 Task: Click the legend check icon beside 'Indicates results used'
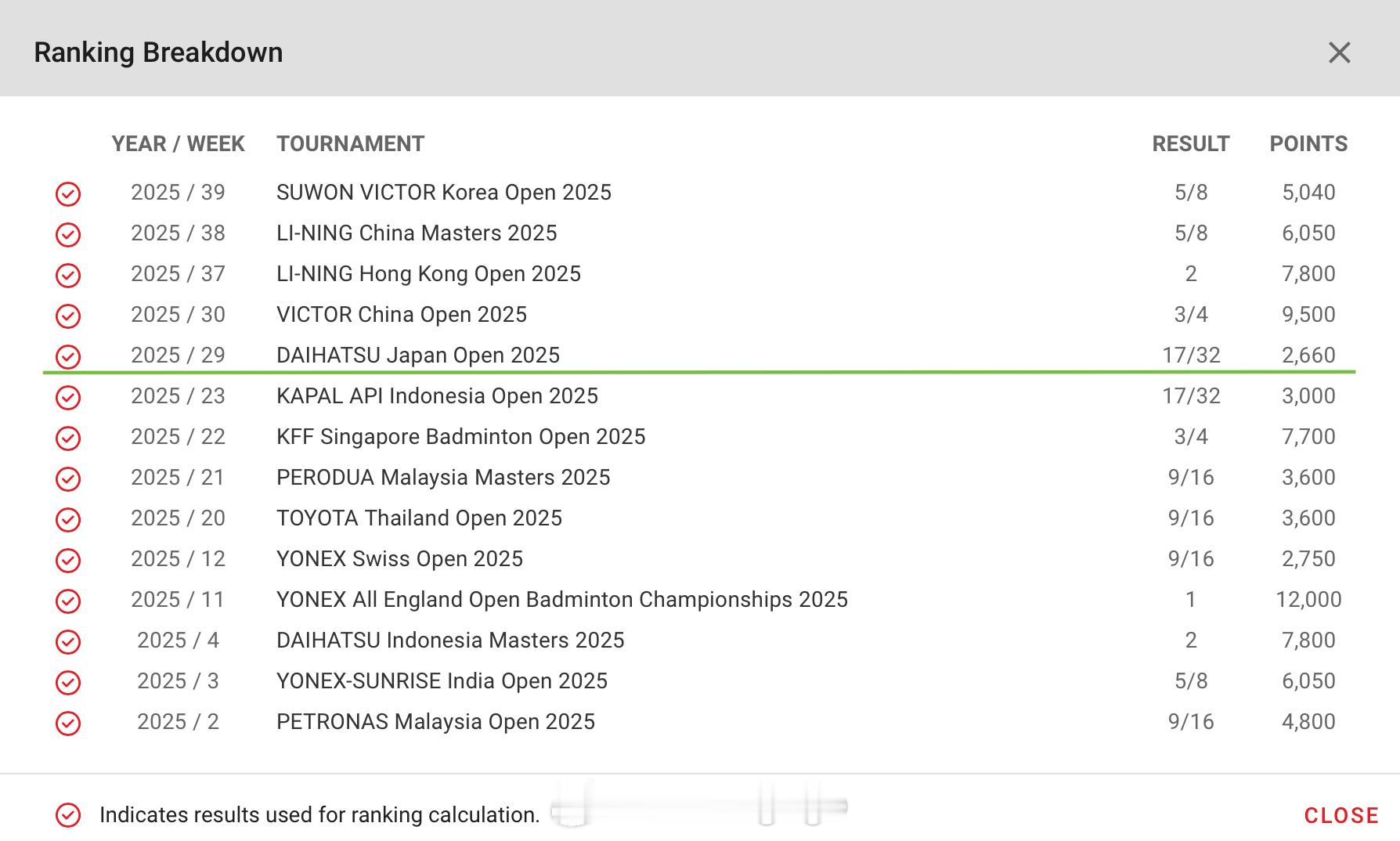point(68,815)
